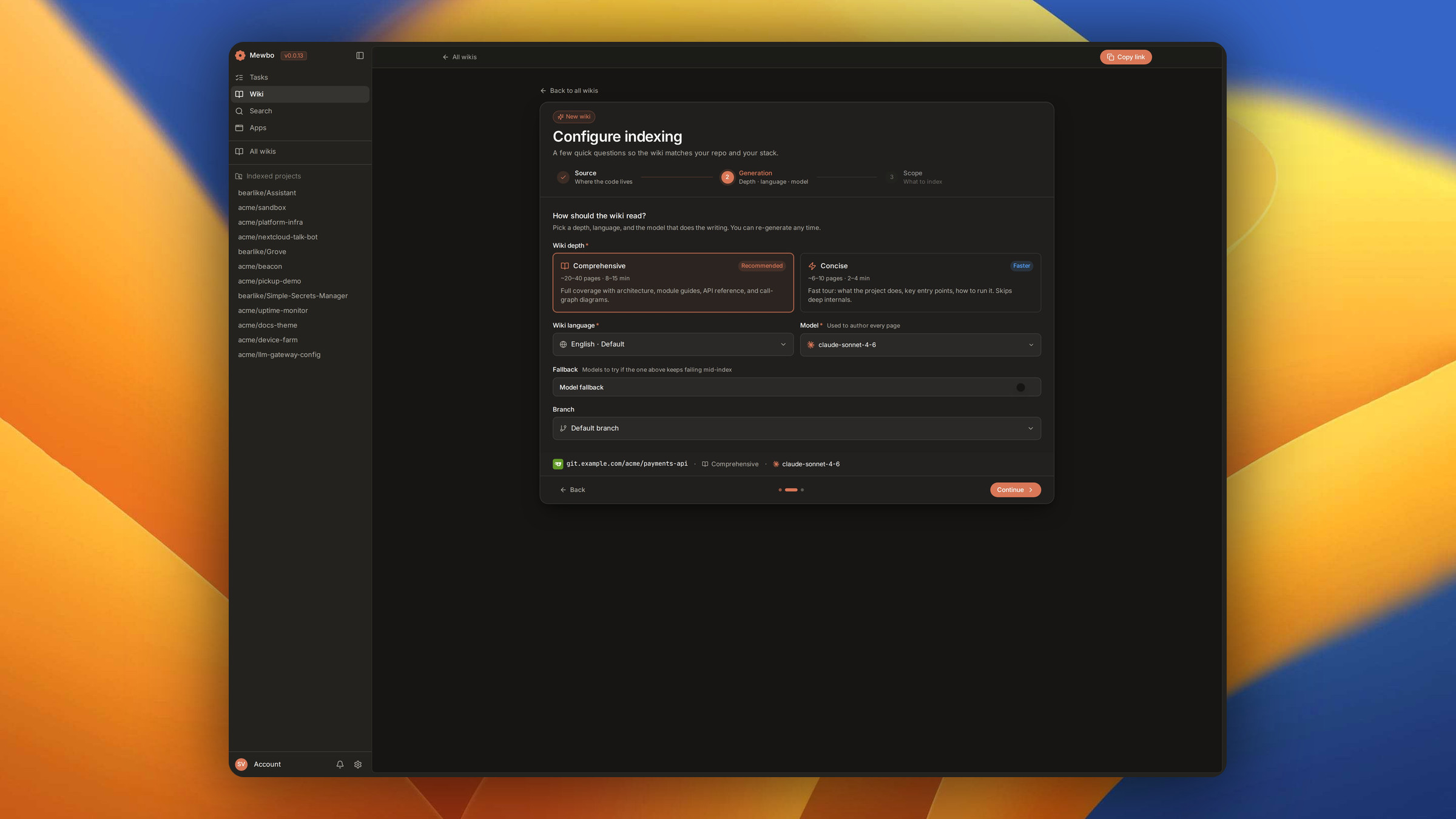Click the v0.0.13 version badge
This screenshot has height=819, width=1456.
pyautogui.click(x=294, y=55)
